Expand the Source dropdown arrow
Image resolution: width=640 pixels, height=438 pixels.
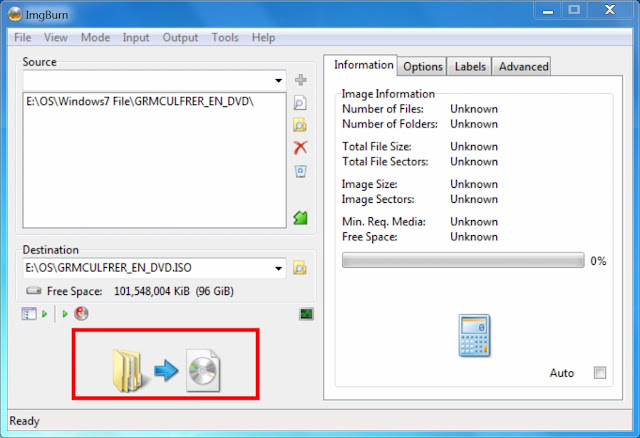pos(278,80)
